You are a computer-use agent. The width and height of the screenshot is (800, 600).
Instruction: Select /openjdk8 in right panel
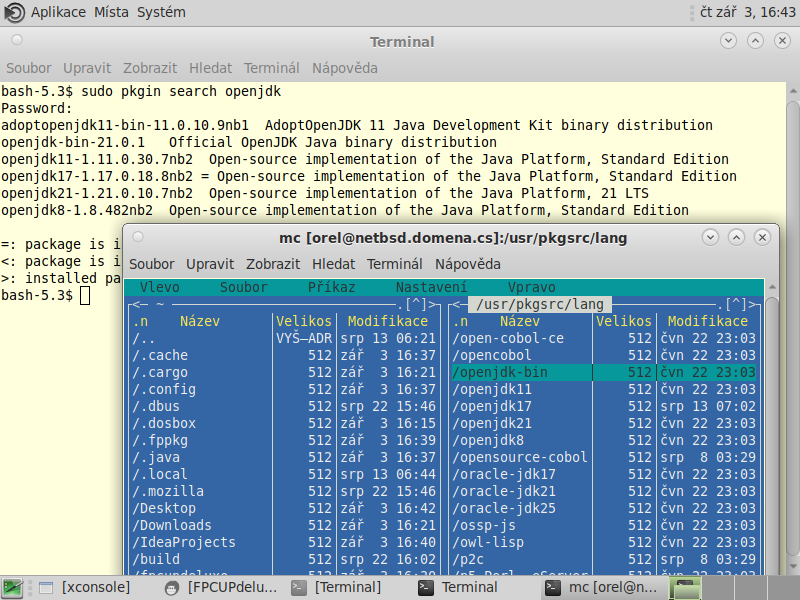pos(604,440)
